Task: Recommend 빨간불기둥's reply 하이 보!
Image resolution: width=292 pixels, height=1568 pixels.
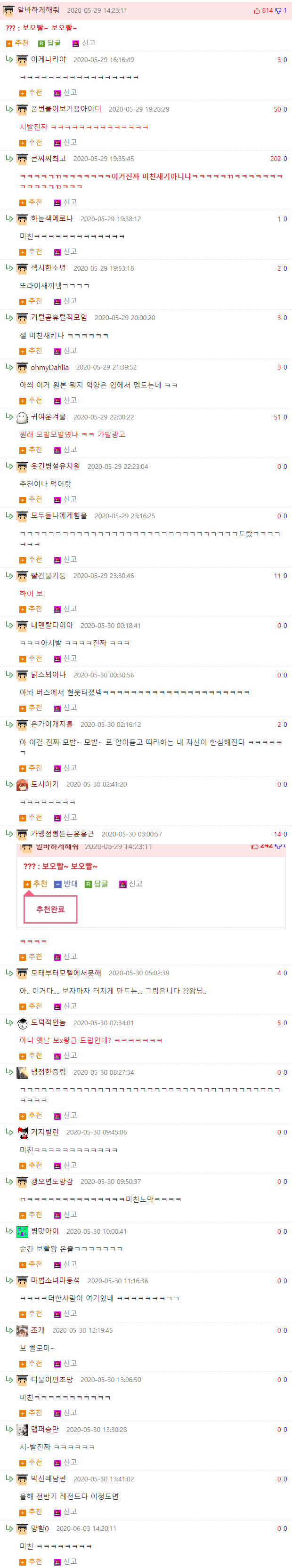Action: pos(31,609)
